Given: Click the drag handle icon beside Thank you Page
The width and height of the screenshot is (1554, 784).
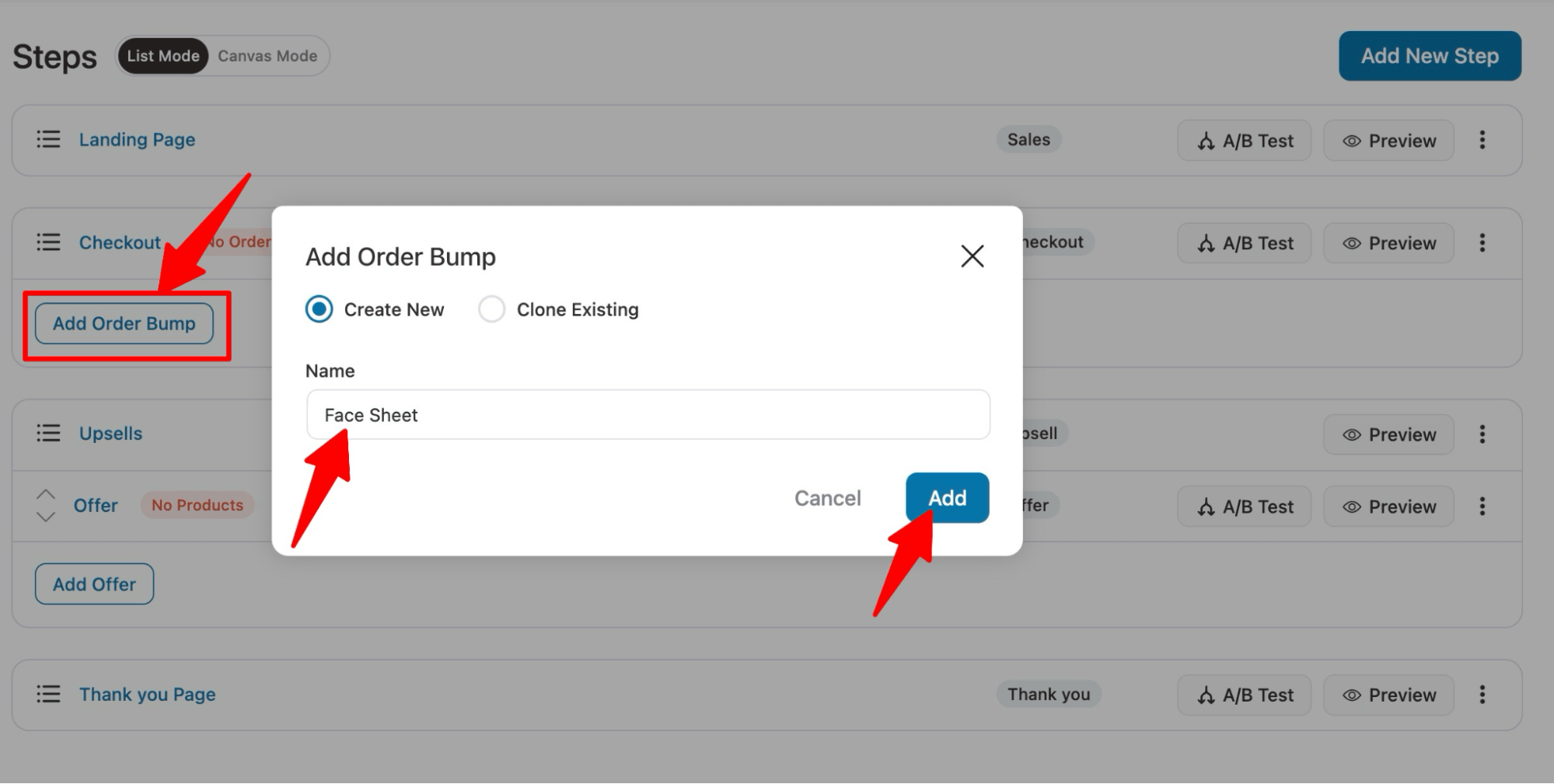Looking at the screenshot, I should coord(48,694).
